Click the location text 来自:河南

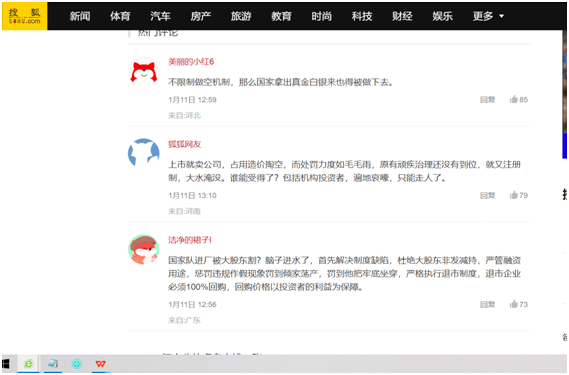184,211
